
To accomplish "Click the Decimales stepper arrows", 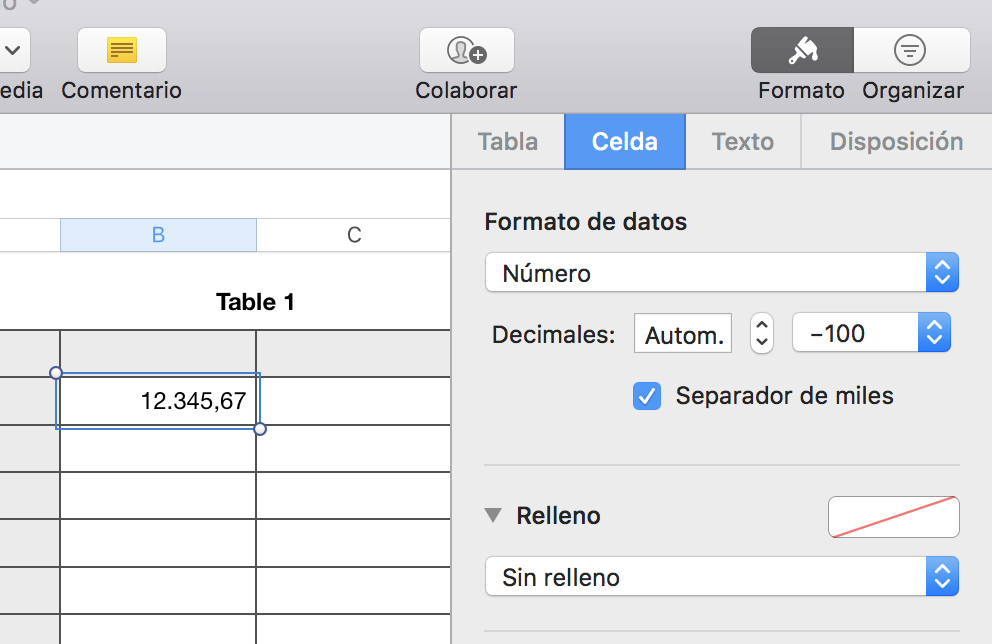I will 762,333.
